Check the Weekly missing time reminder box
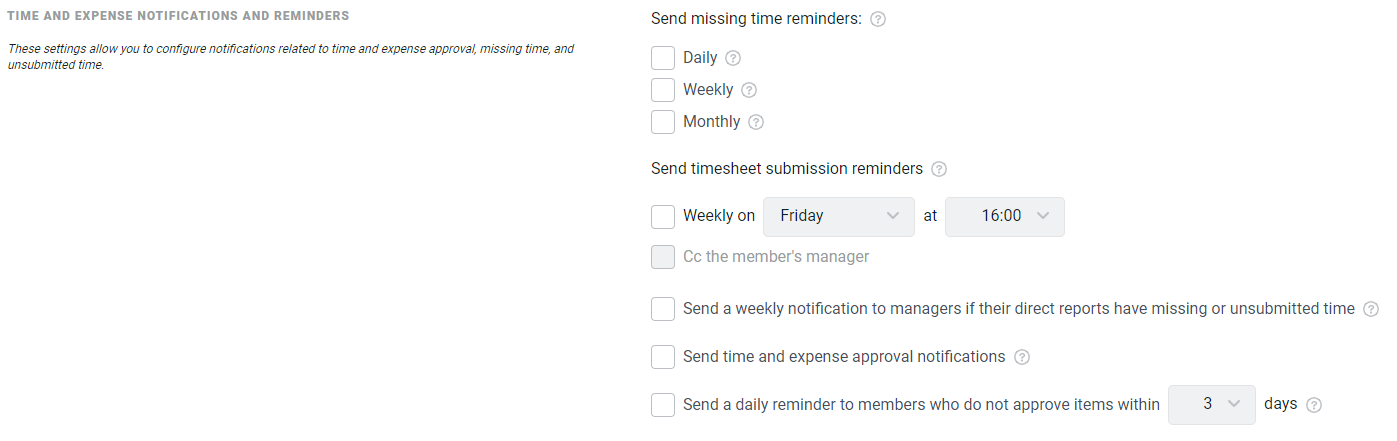The width and height of the screenshot is (1397, 441). click(663, 90)
